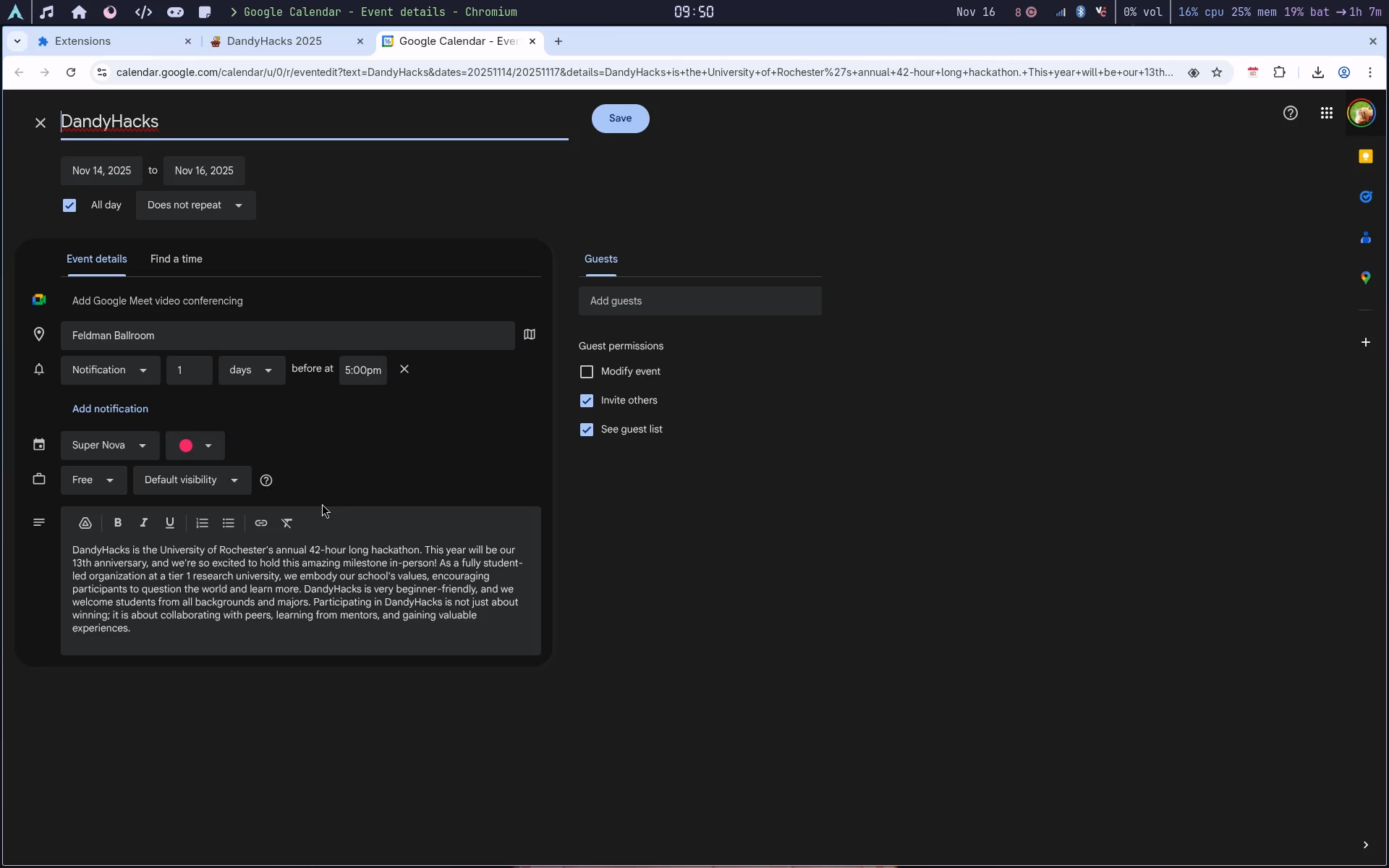Remove formatting with the clear-format icon

(287, 523)
